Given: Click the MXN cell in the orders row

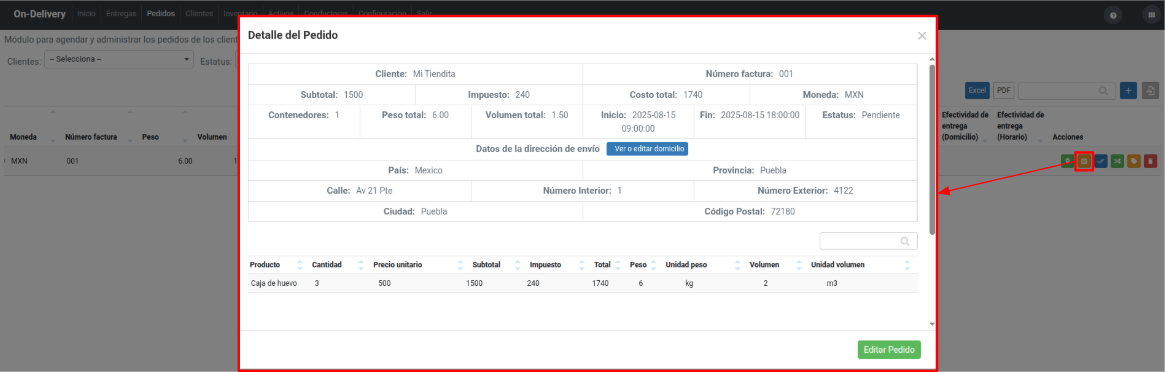Looking at the screenshot, I should pyautogui.click(x=19, y=160).
